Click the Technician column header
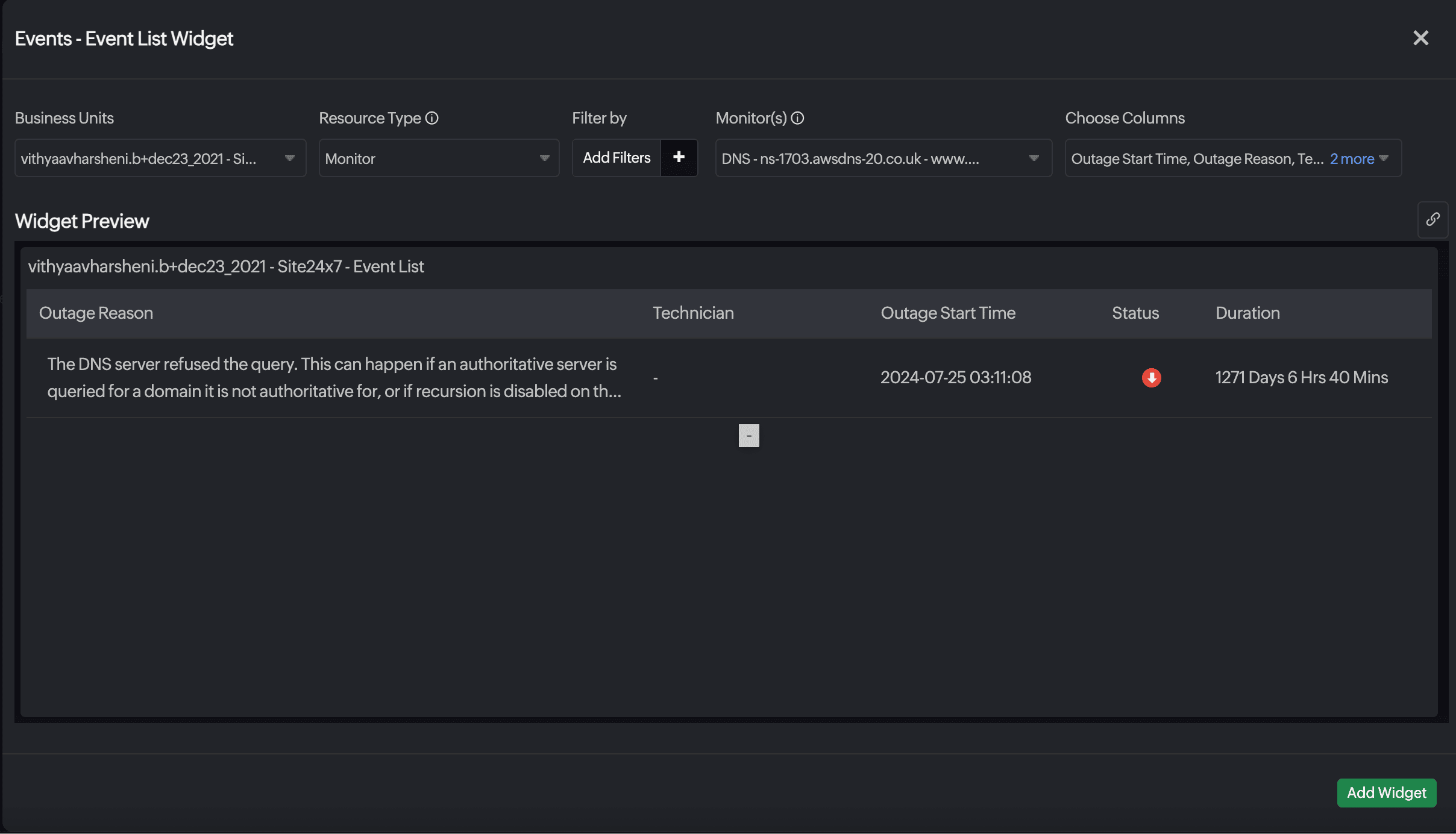 pyautogui.click(x=693, y=313)
